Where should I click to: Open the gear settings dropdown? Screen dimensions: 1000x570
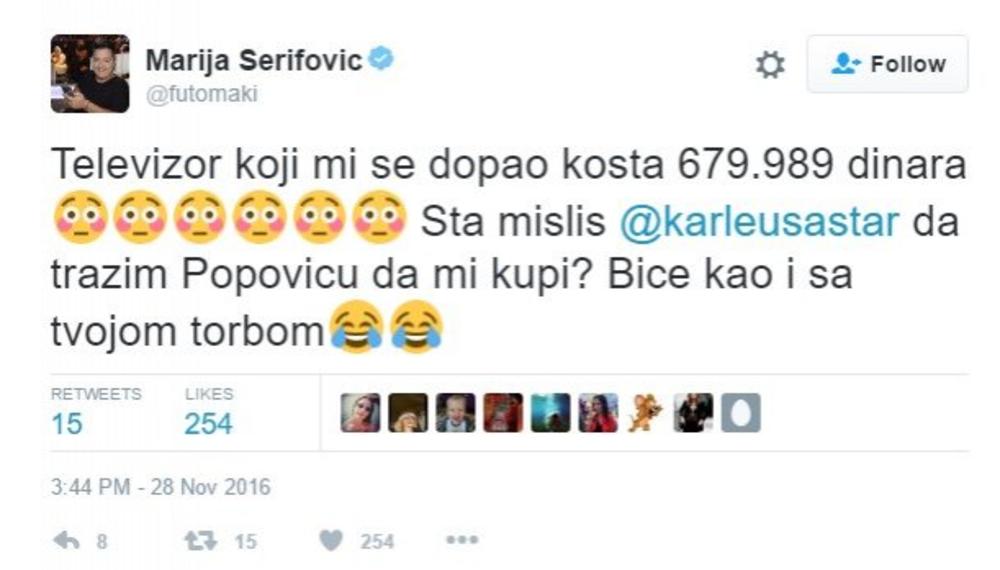(770, 65)
